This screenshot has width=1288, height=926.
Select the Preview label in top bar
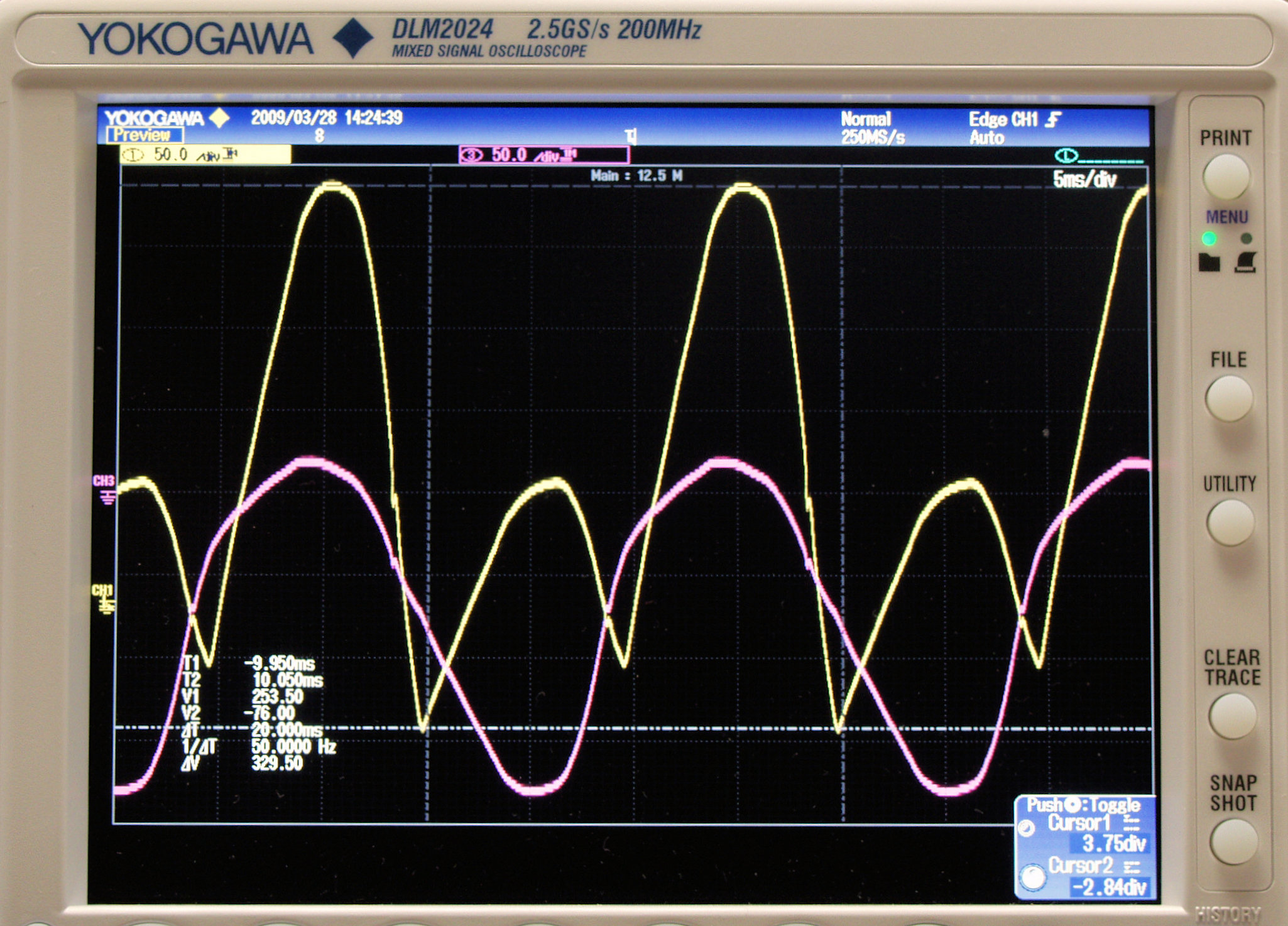pos(145,135)
